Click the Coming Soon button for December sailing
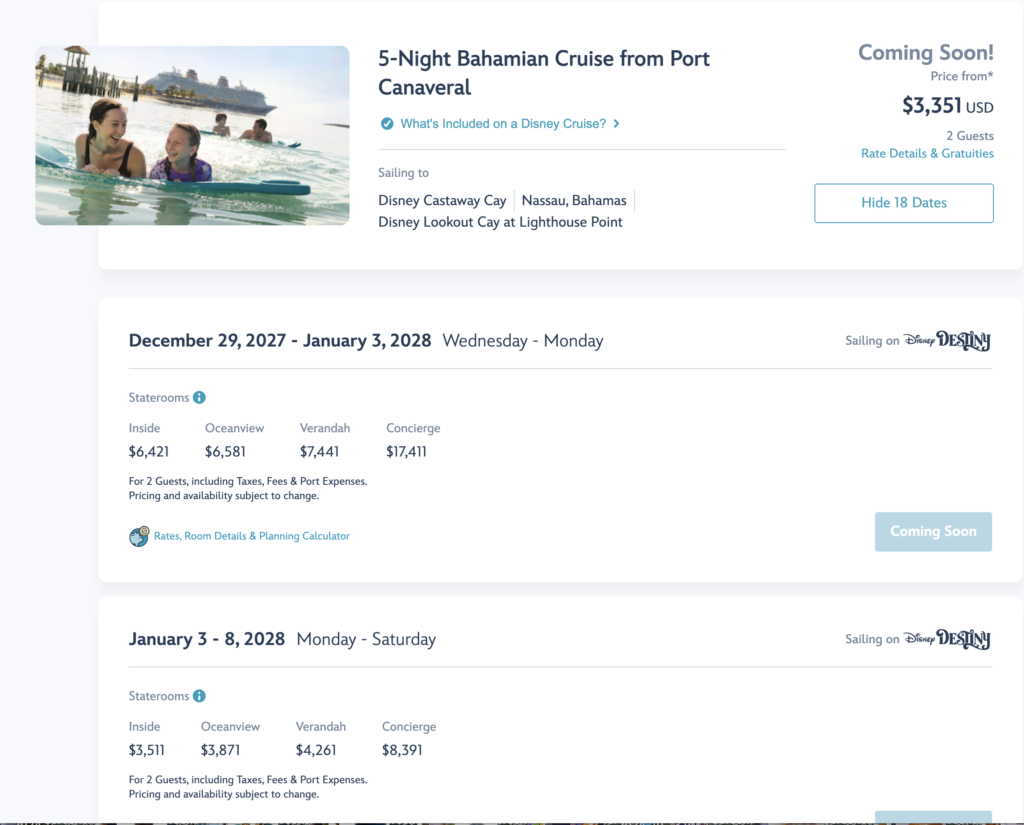 (x=933, y=532)
